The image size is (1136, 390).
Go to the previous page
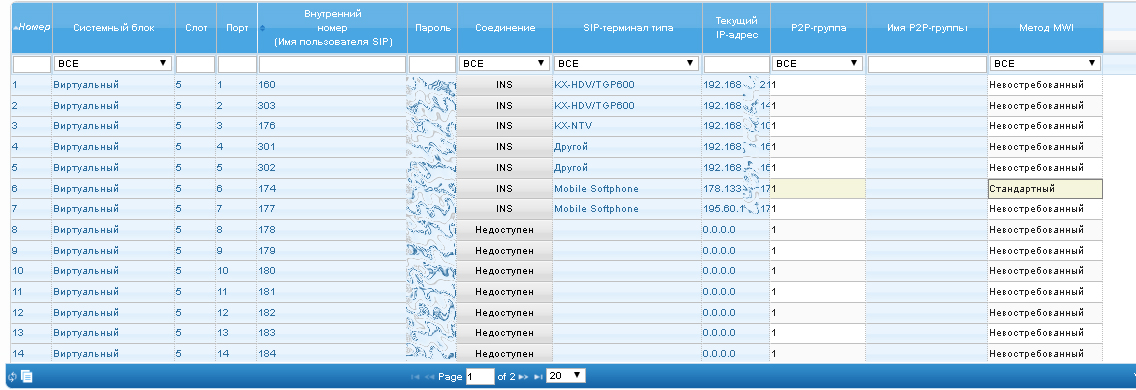[x=429, y=377]
